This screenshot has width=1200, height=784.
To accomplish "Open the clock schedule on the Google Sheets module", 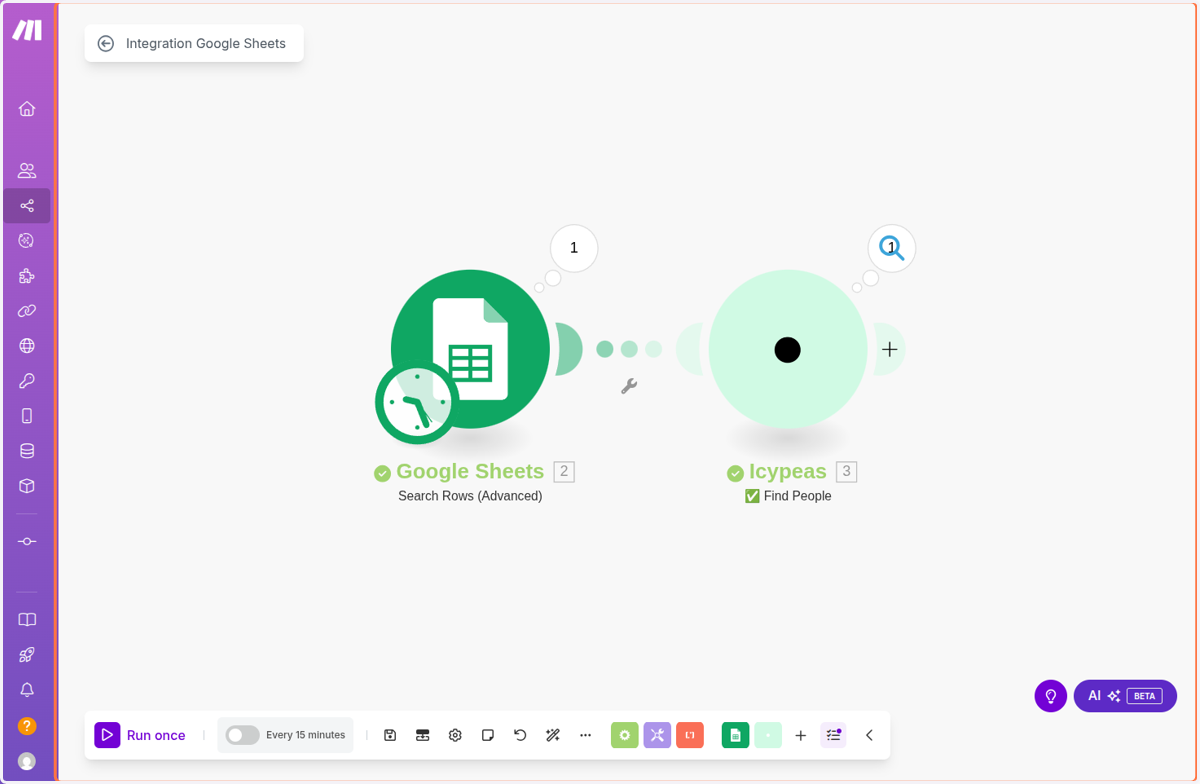I will tap(416, 403).
